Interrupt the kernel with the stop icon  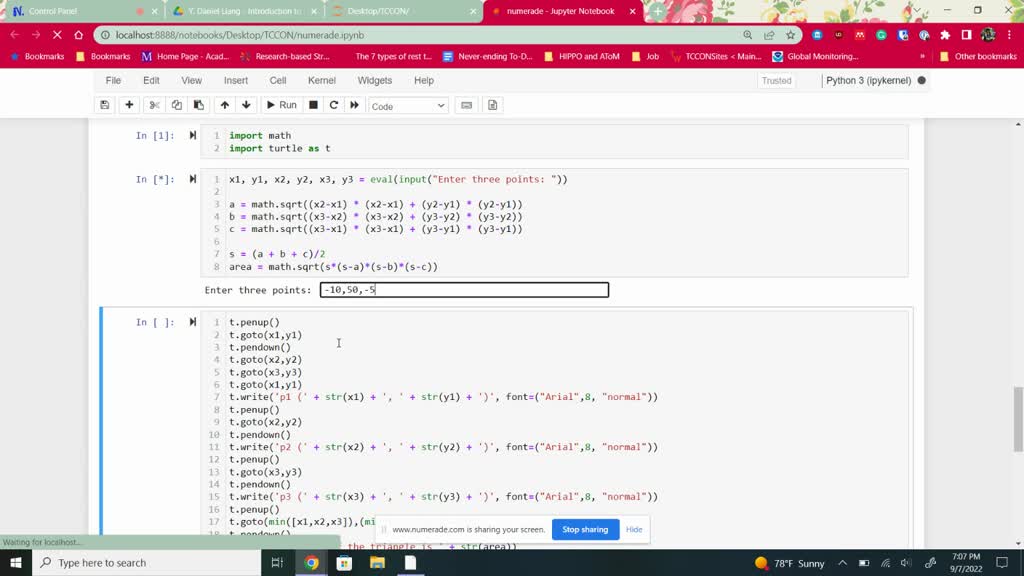coord(312,105)
